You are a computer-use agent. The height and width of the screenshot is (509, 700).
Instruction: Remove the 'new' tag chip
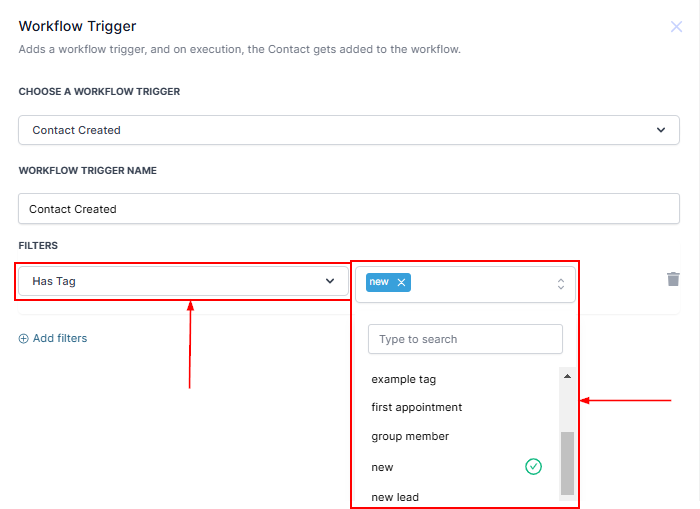(402, 283)
